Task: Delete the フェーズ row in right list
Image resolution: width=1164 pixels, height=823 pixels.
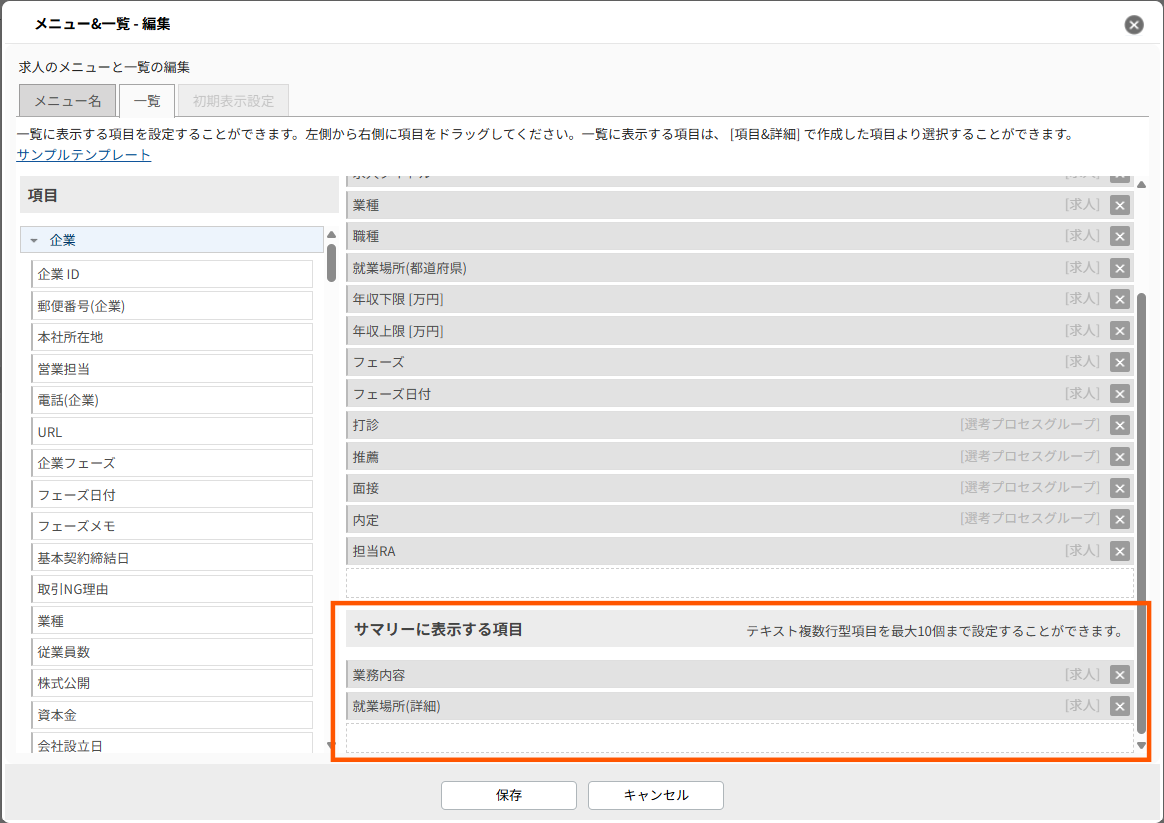Action: tap(1119, 363)
